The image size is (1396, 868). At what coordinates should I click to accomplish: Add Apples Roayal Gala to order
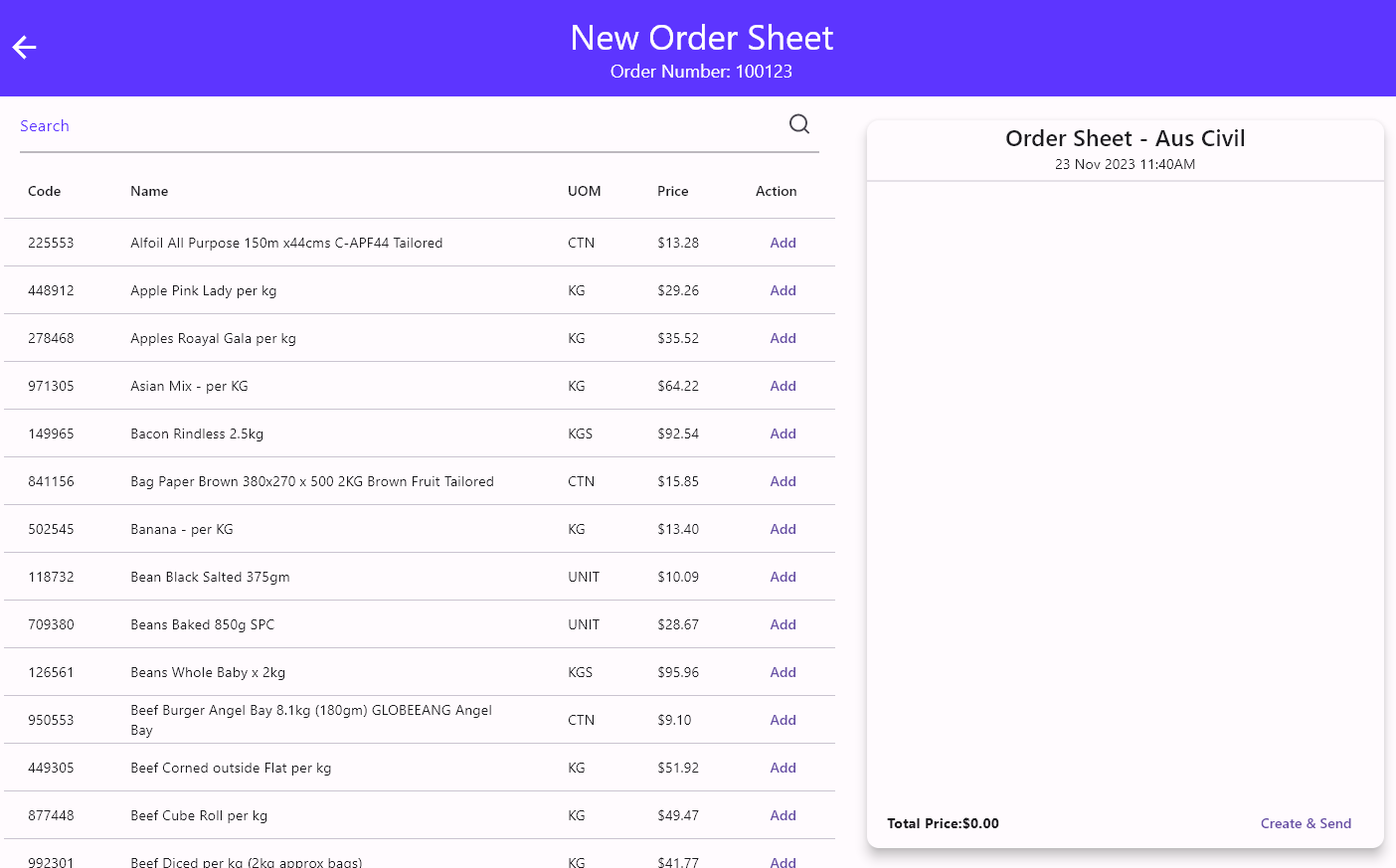pos(783,338)
